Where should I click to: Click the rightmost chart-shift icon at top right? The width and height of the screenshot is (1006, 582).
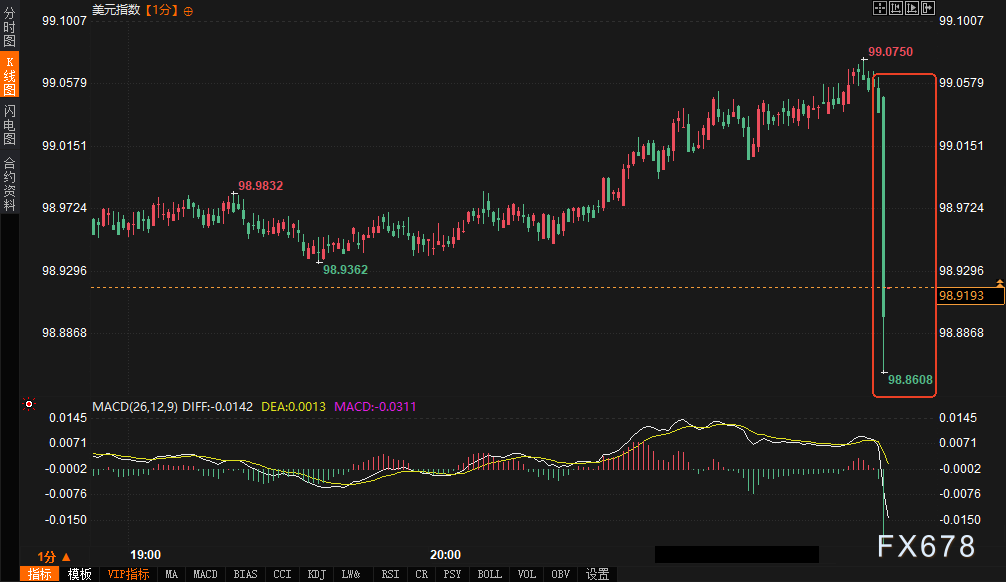(929, 8)
